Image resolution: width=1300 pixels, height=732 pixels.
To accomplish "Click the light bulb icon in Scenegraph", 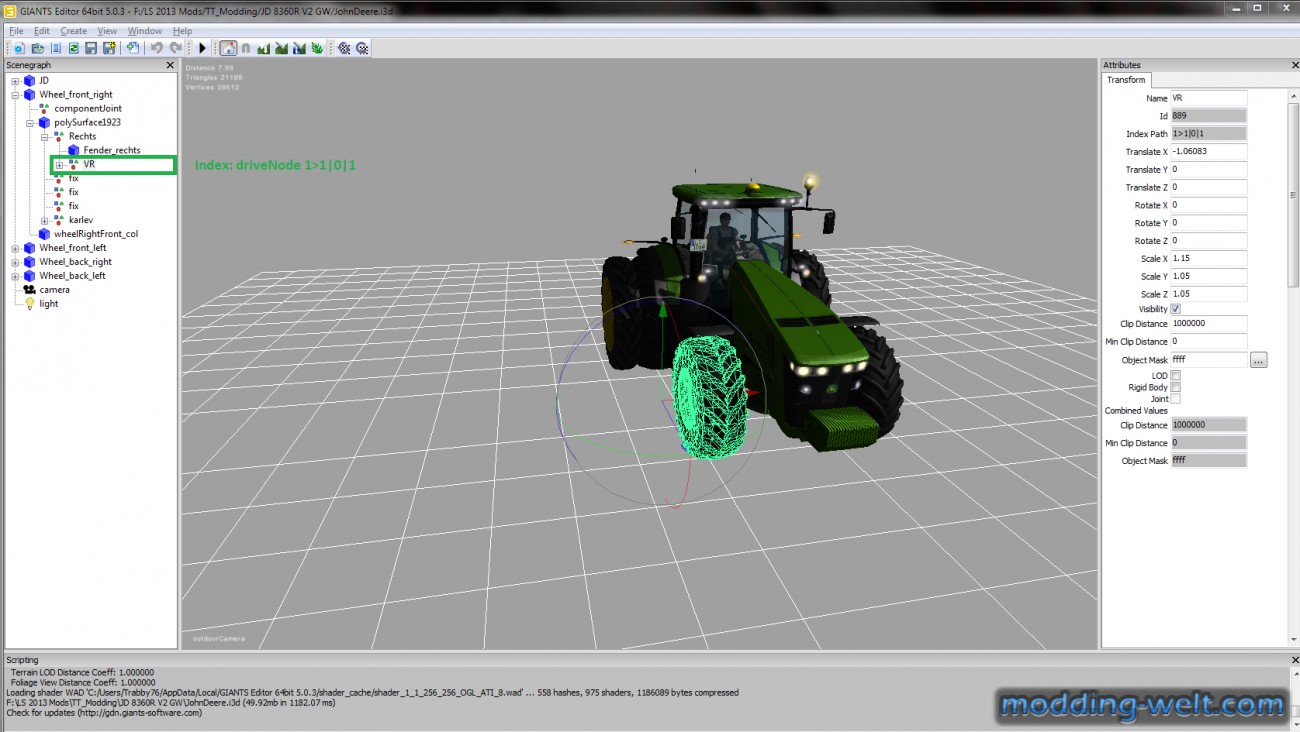I will click(x=30, y=304).
